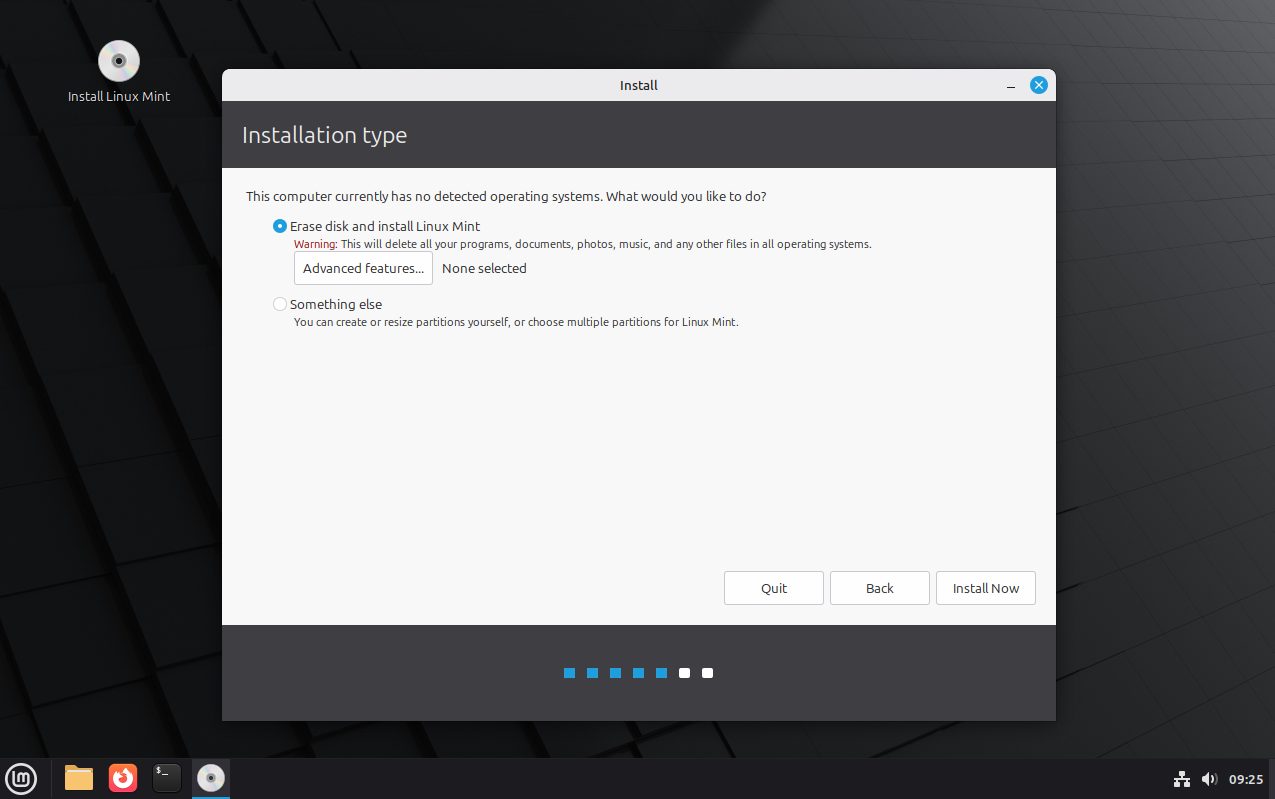
Task: Click Install Now to proceed
Action: (x=985, y=588)
